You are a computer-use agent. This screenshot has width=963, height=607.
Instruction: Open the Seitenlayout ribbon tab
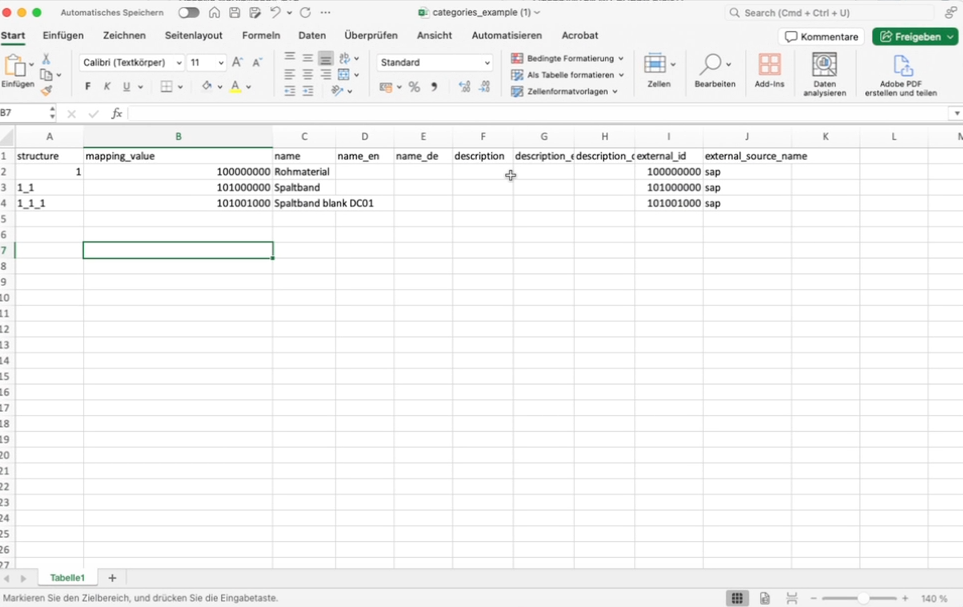(193, 36)
